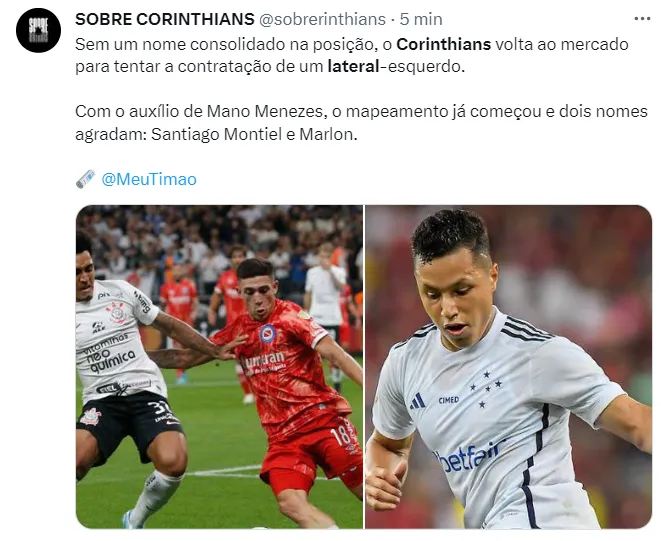Open the left photo with the red-jersey player
The image size is (661, 541).
coord(219,367)
